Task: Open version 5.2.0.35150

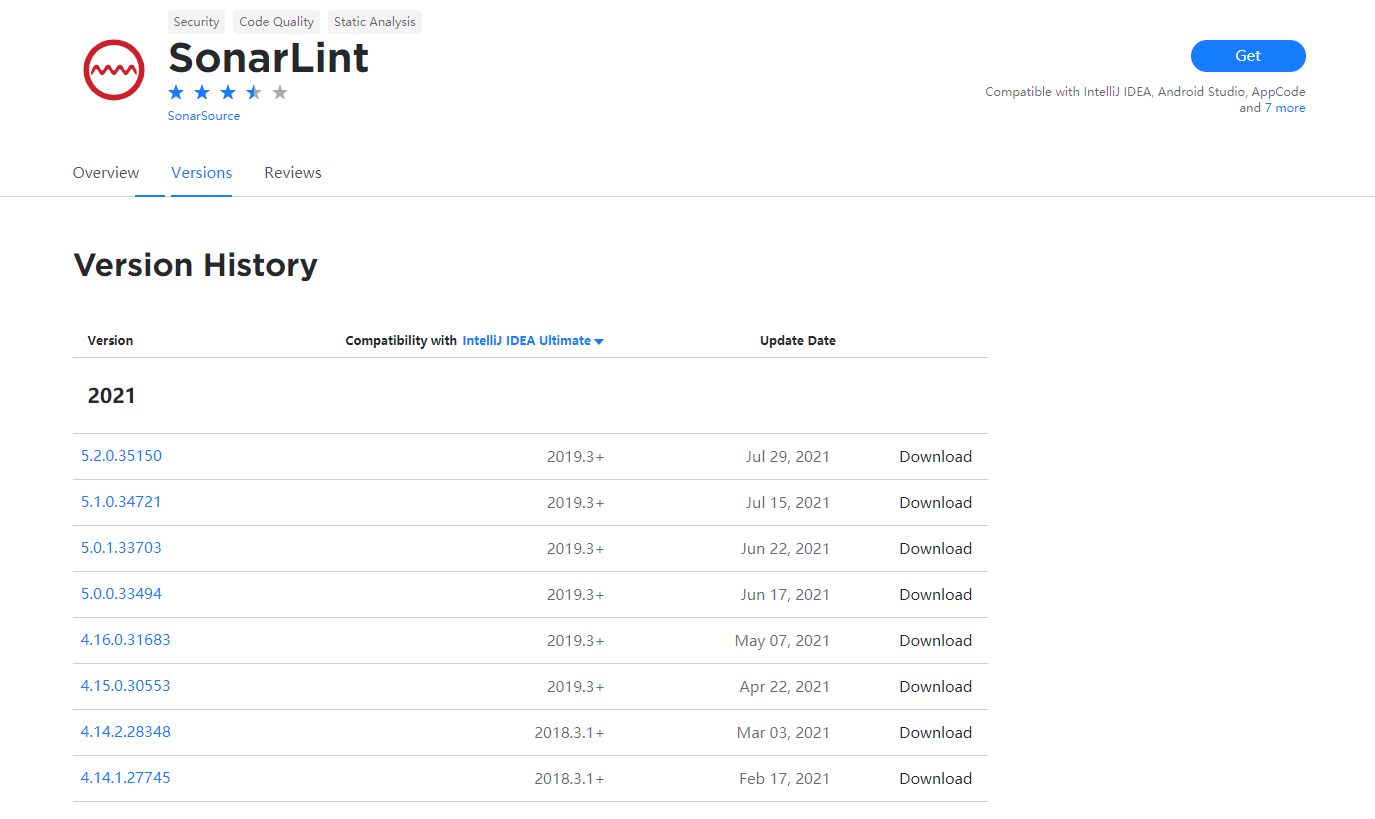Action: 121,456
